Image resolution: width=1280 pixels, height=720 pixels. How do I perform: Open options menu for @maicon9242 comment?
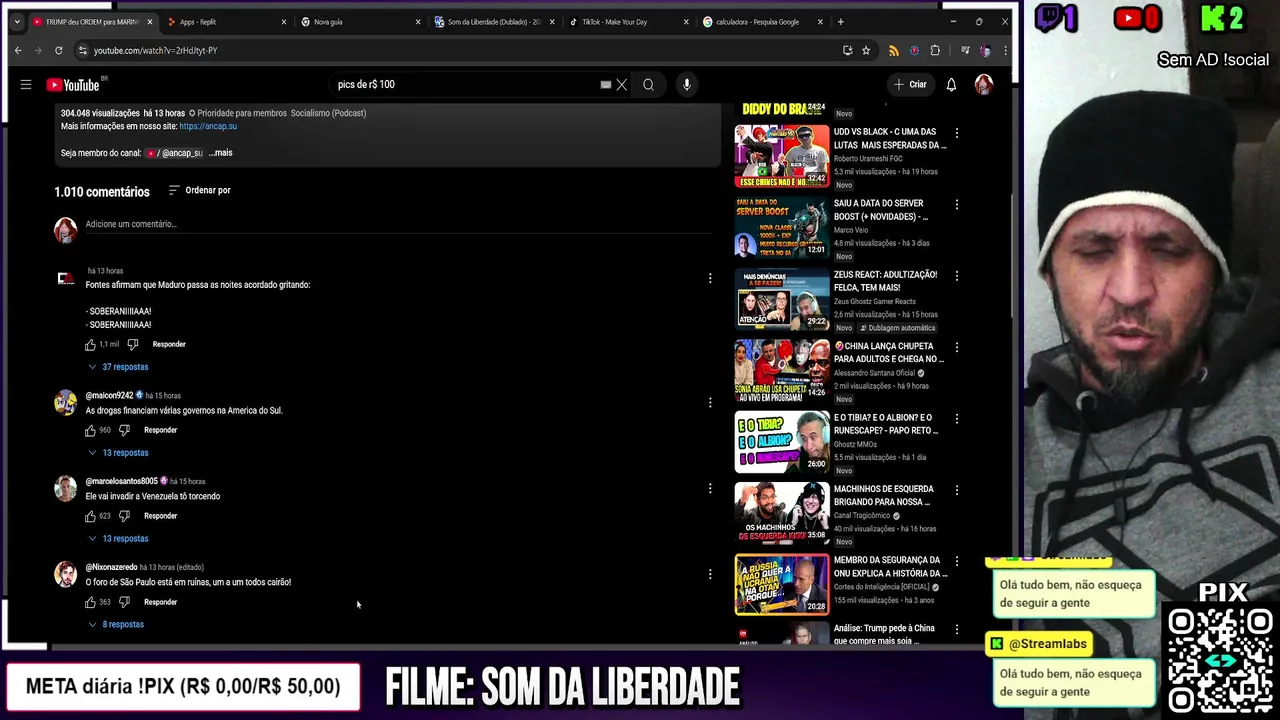(x=710, y=402)
